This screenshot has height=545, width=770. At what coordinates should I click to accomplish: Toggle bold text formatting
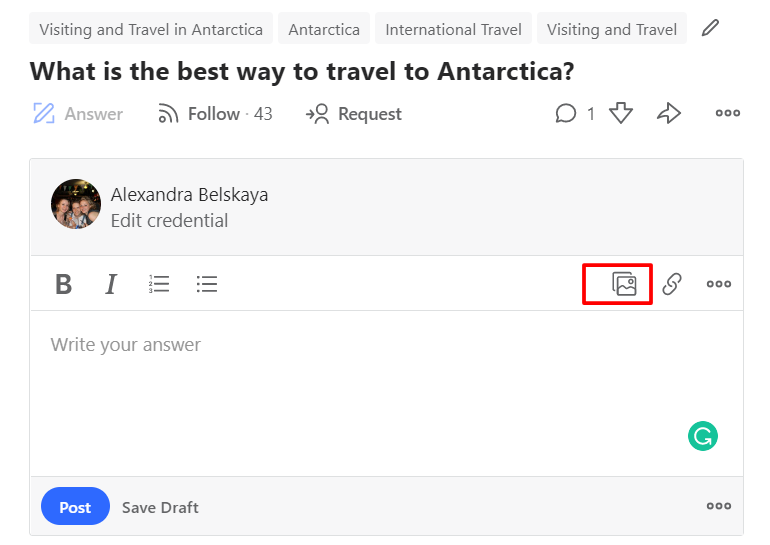63,285
